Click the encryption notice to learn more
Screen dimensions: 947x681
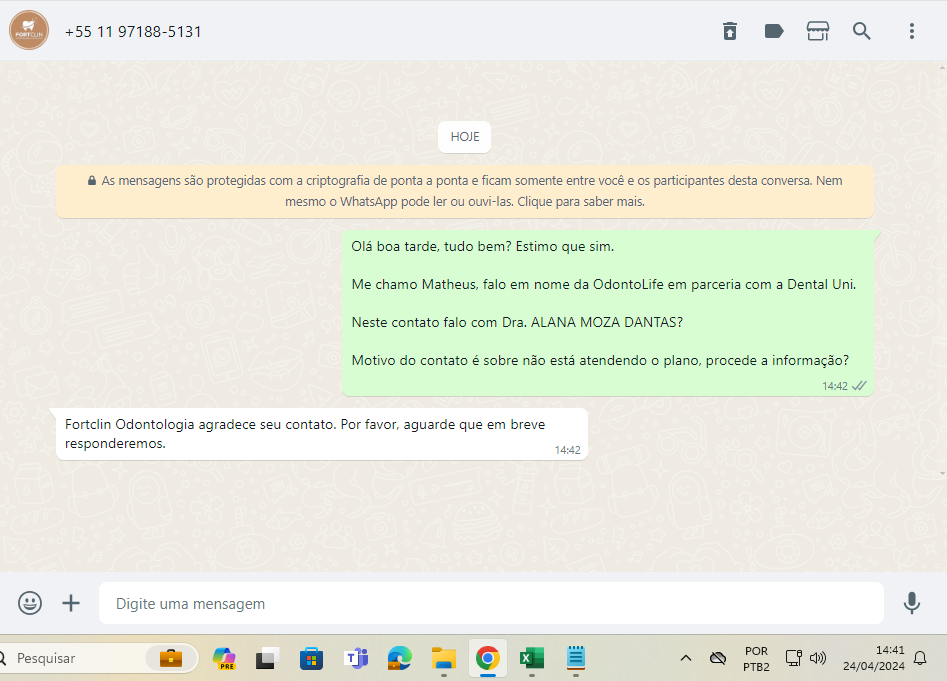pyautogui.click(x=464, y=191)
